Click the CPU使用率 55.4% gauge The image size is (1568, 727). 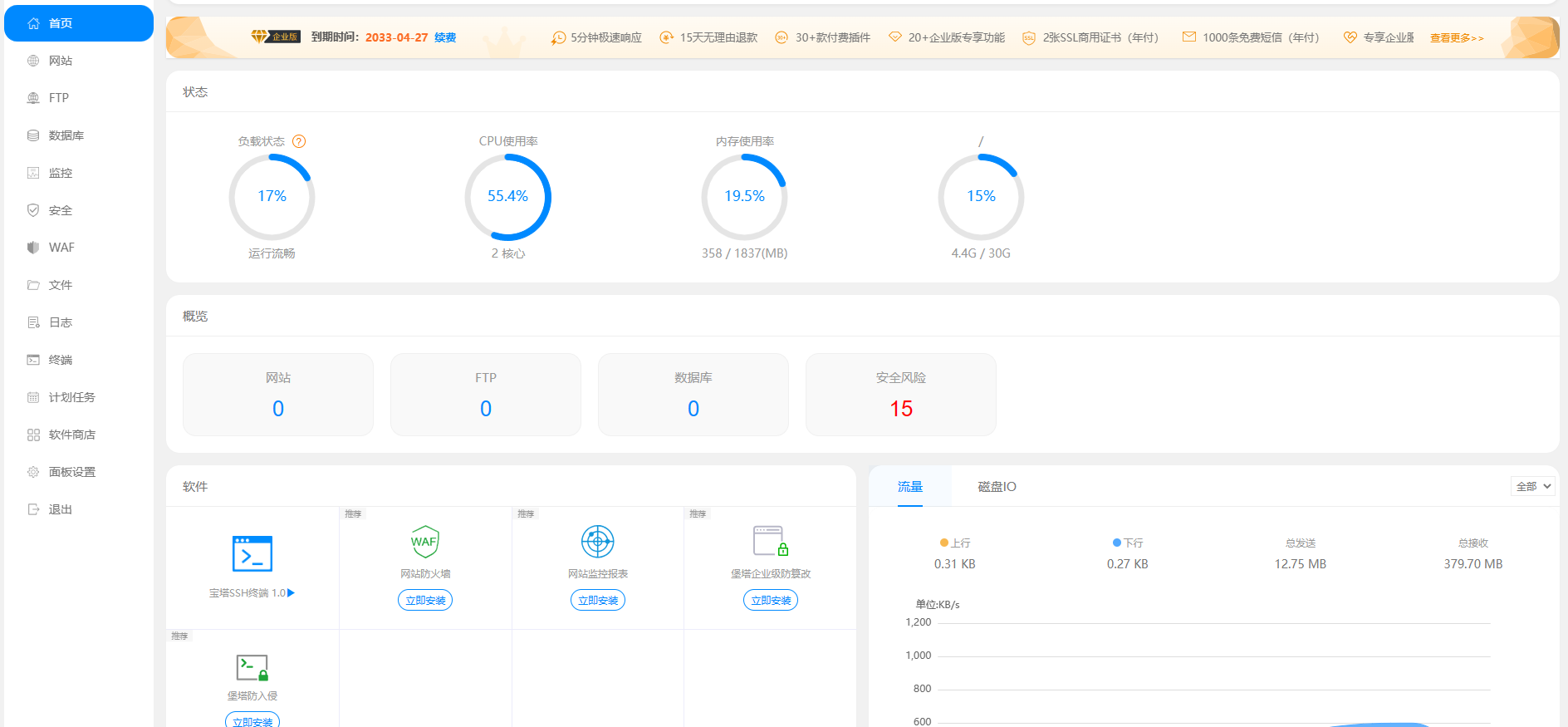click(508, 197)
